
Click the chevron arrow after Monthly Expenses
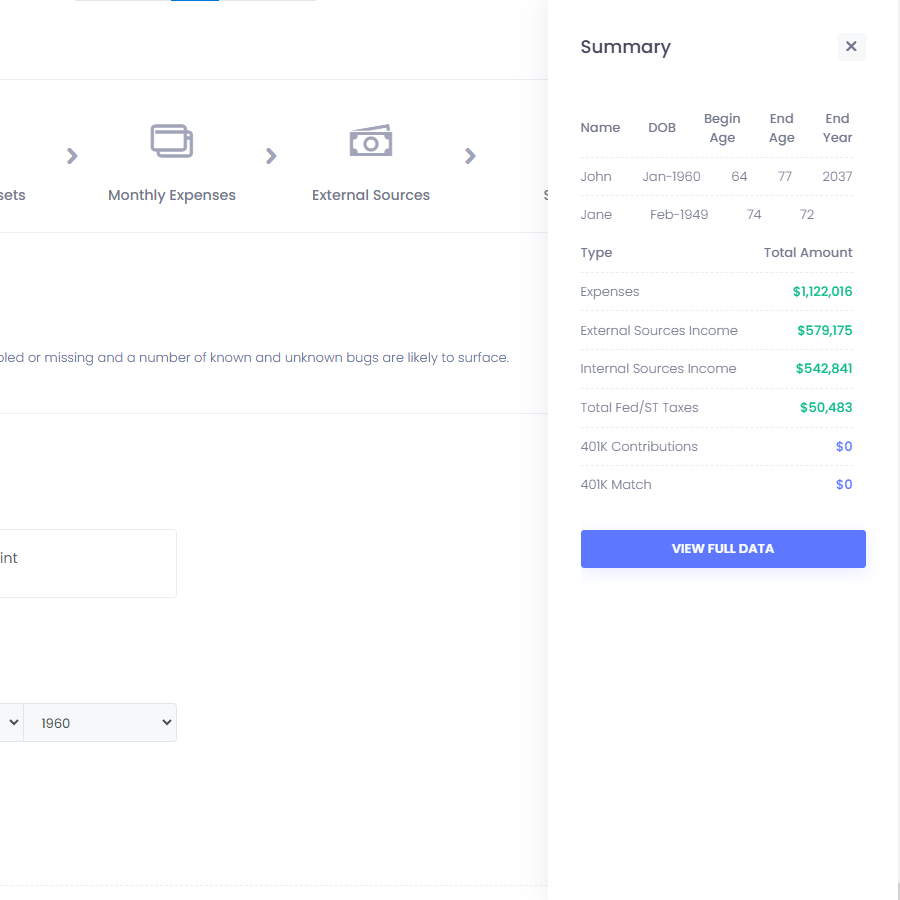pyautogui.click(x=271, y=156)
